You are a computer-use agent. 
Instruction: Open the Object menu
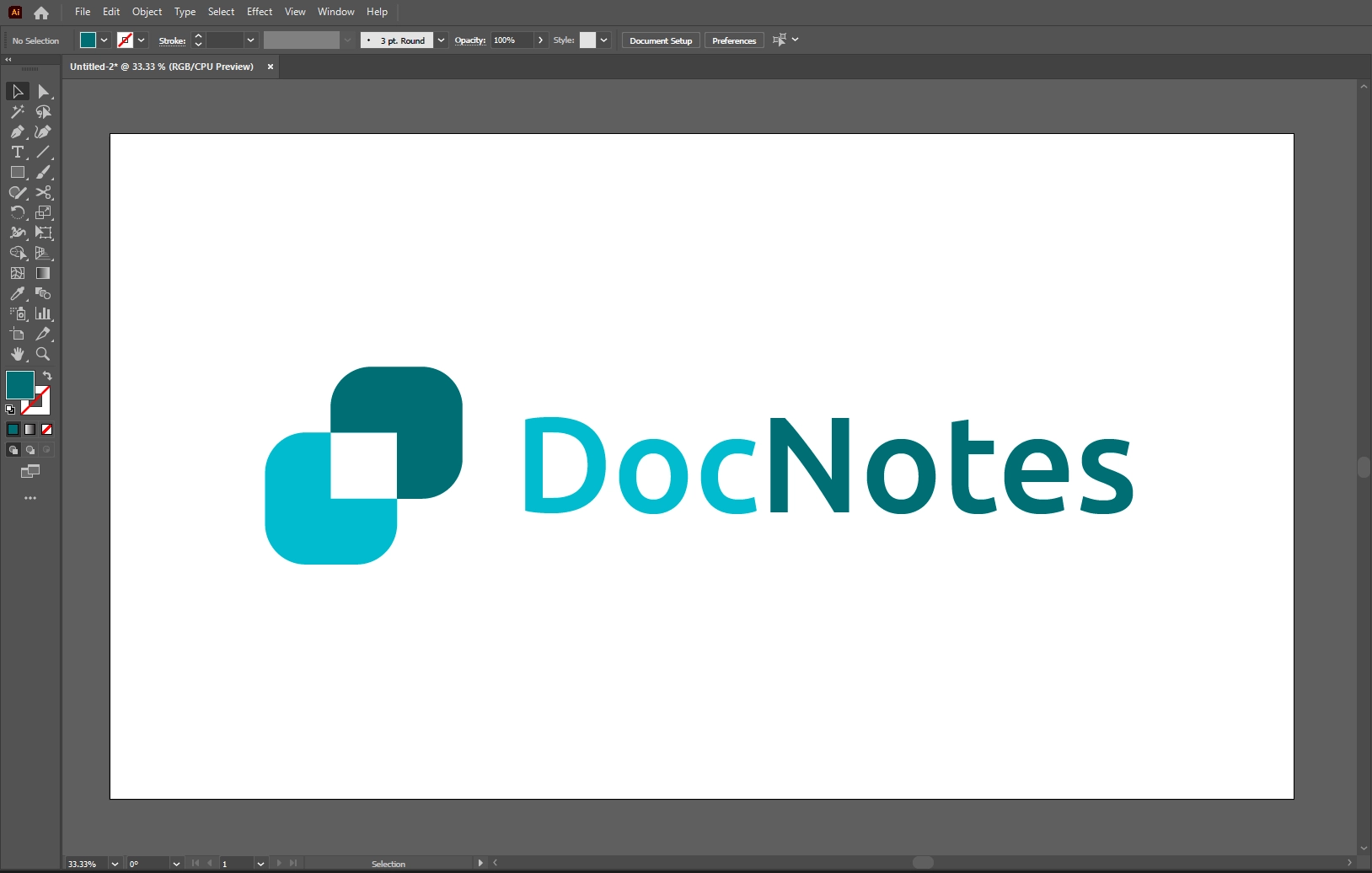point(147,12)
